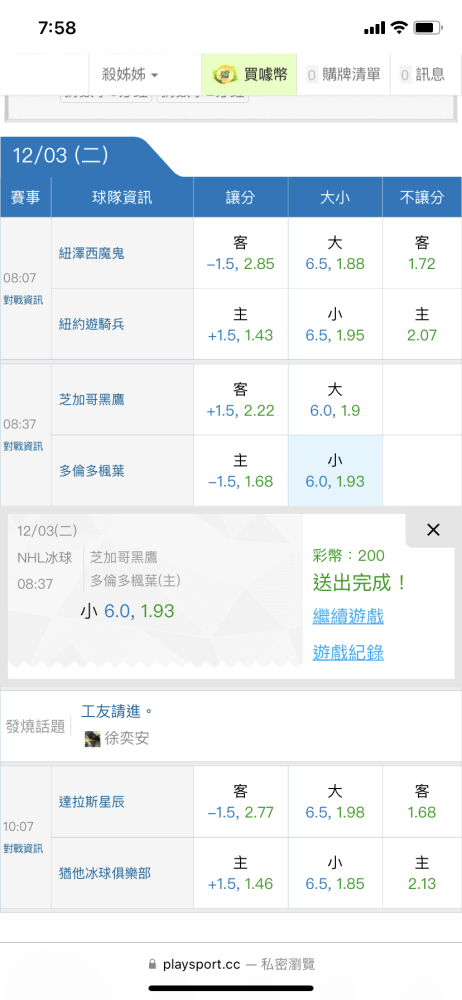The height and width of the screenshot is (1000, 462).
Task: Click the 遊戲紀錄 link
Action: (x=348, y=652)
